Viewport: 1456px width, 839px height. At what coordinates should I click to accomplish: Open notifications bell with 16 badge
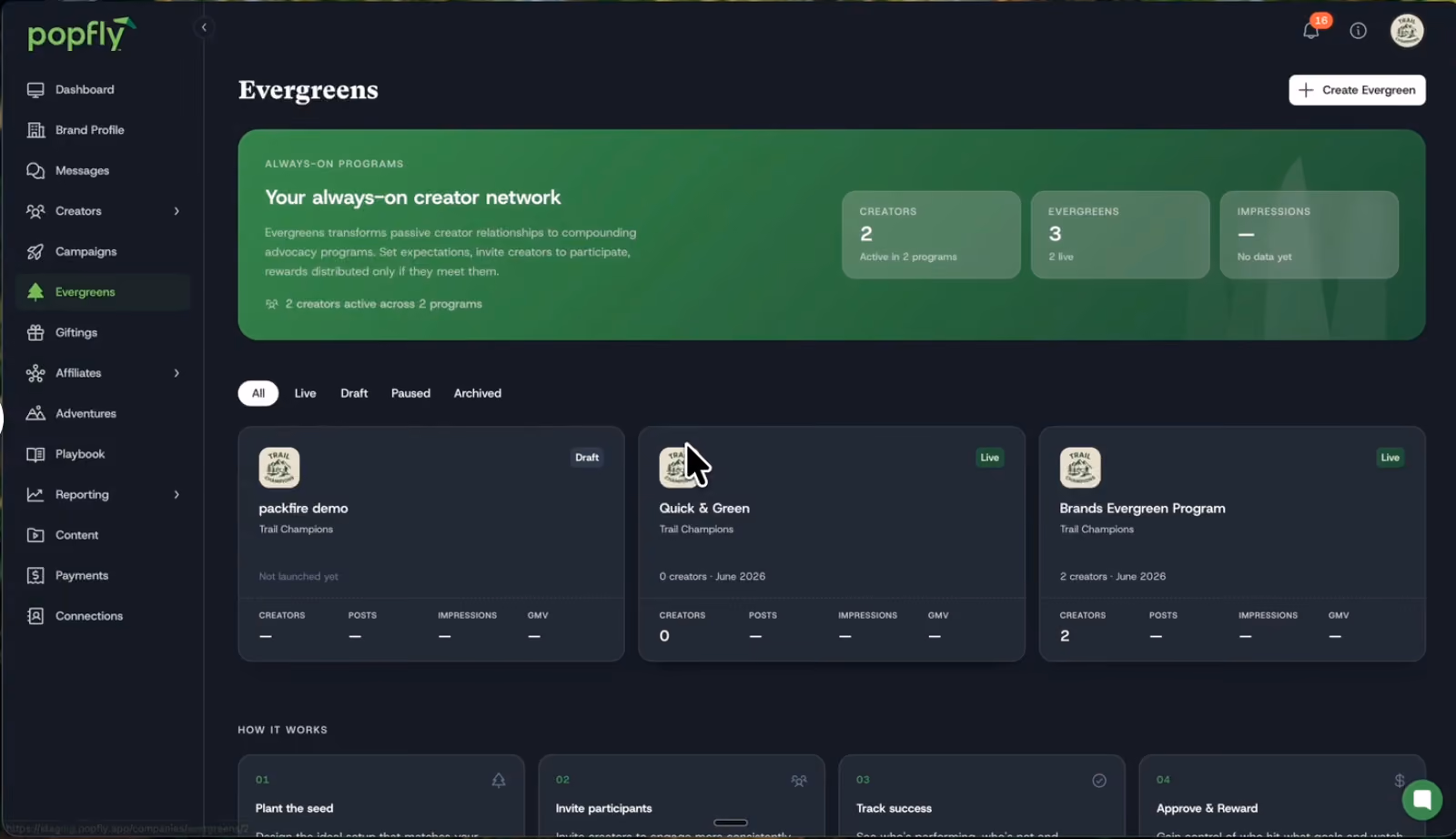[1311, 30]
